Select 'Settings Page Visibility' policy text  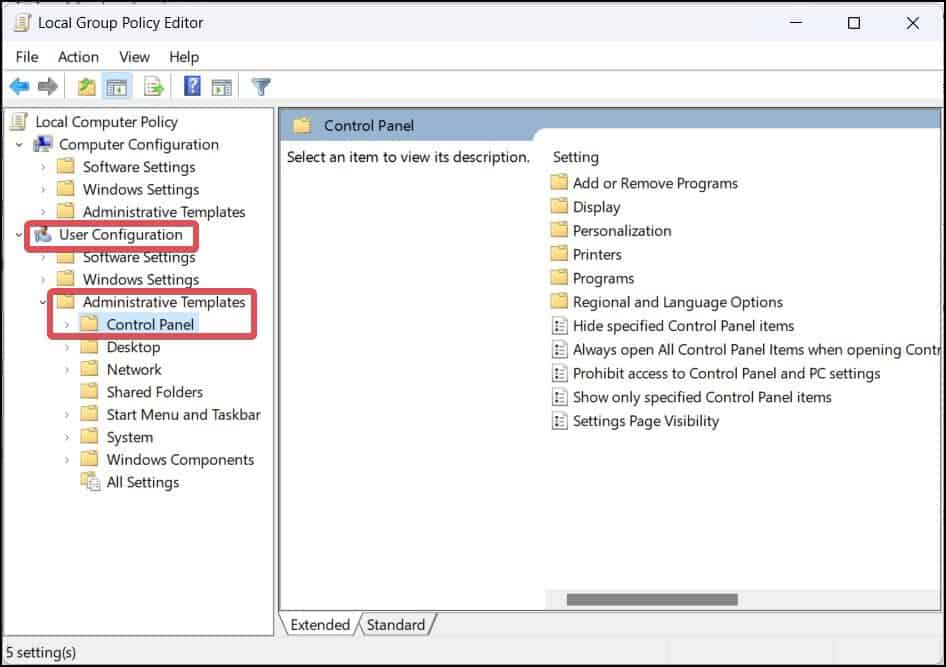646,421
